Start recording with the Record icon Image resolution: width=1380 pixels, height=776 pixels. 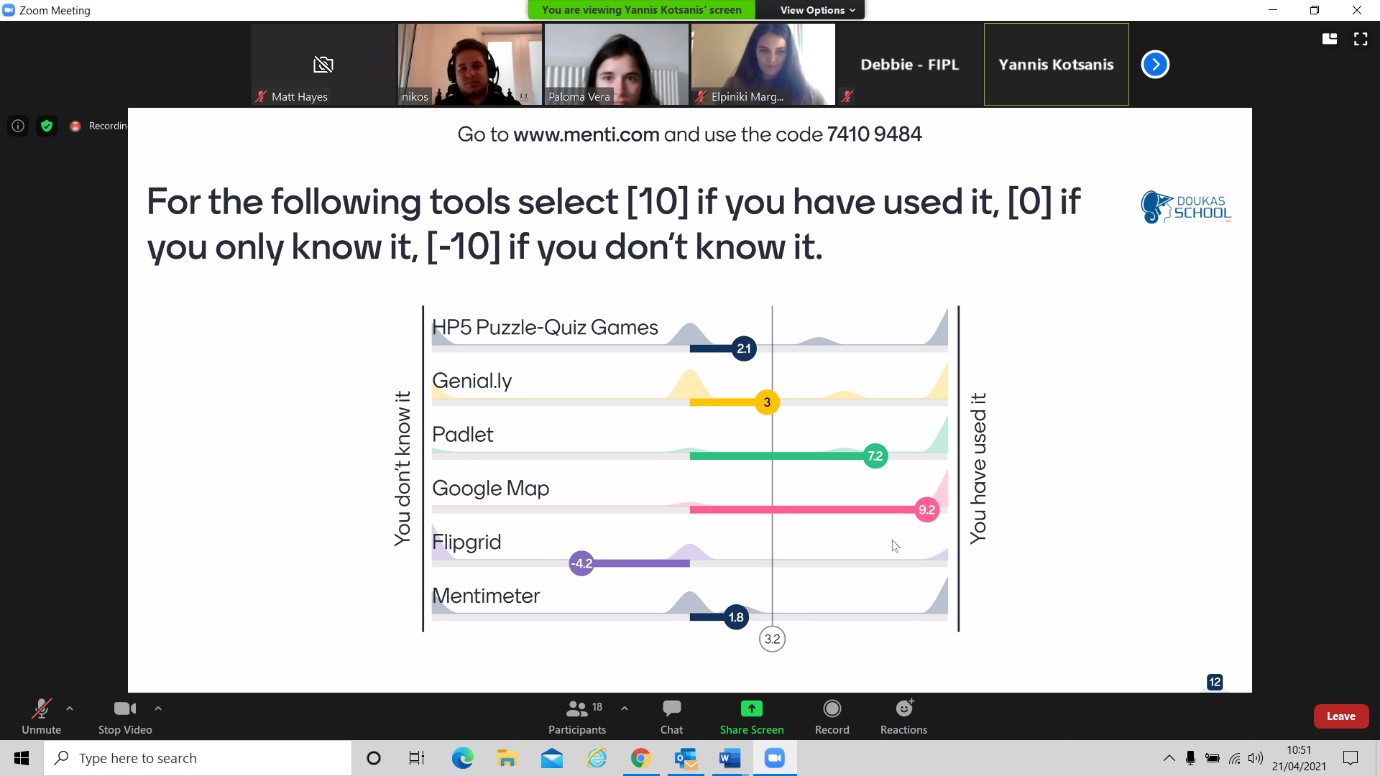click(831, 716)
